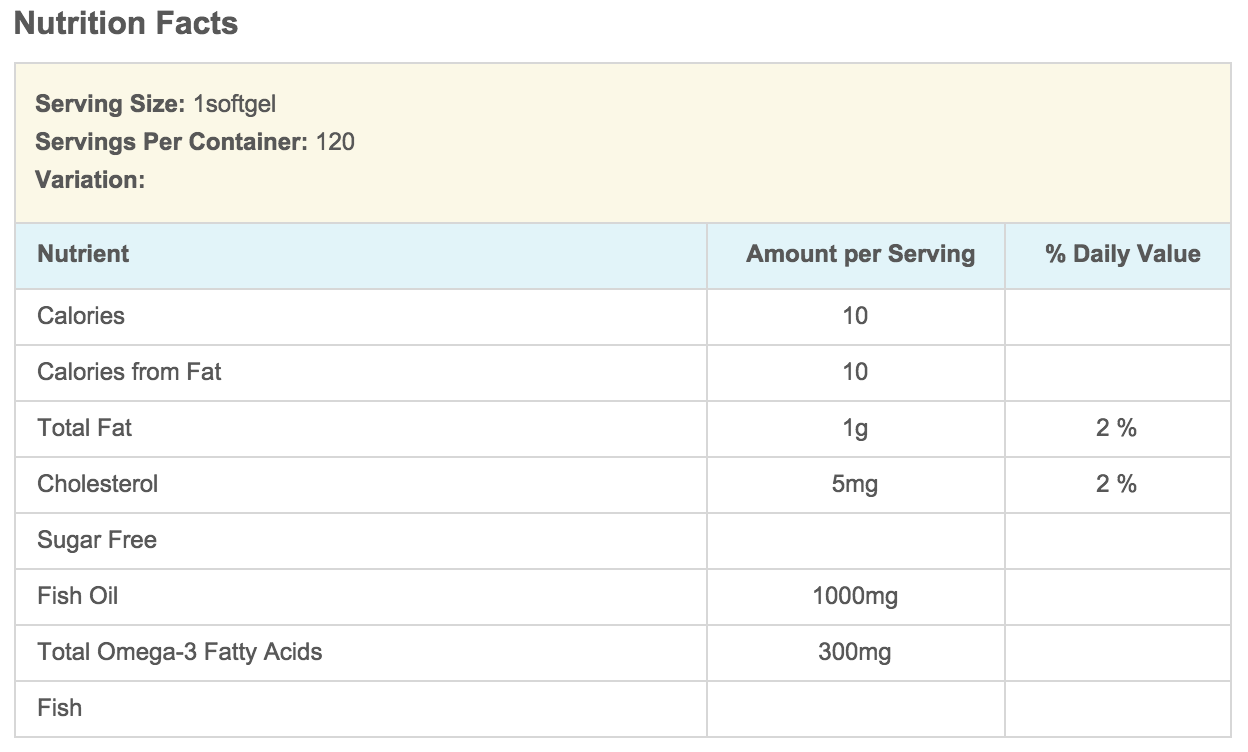1248x752 pixels.
Task: Click the Servings Per Container value 120
Action: tap(335, 142)
